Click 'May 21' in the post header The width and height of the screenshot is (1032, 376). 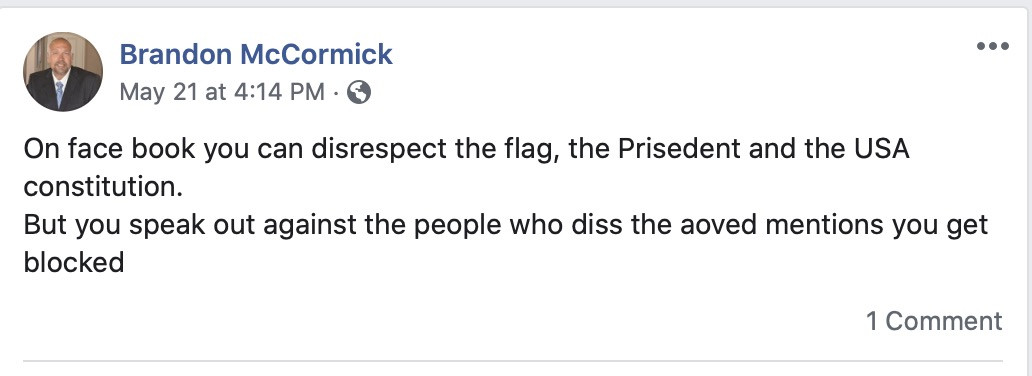(x=159, y=92)
